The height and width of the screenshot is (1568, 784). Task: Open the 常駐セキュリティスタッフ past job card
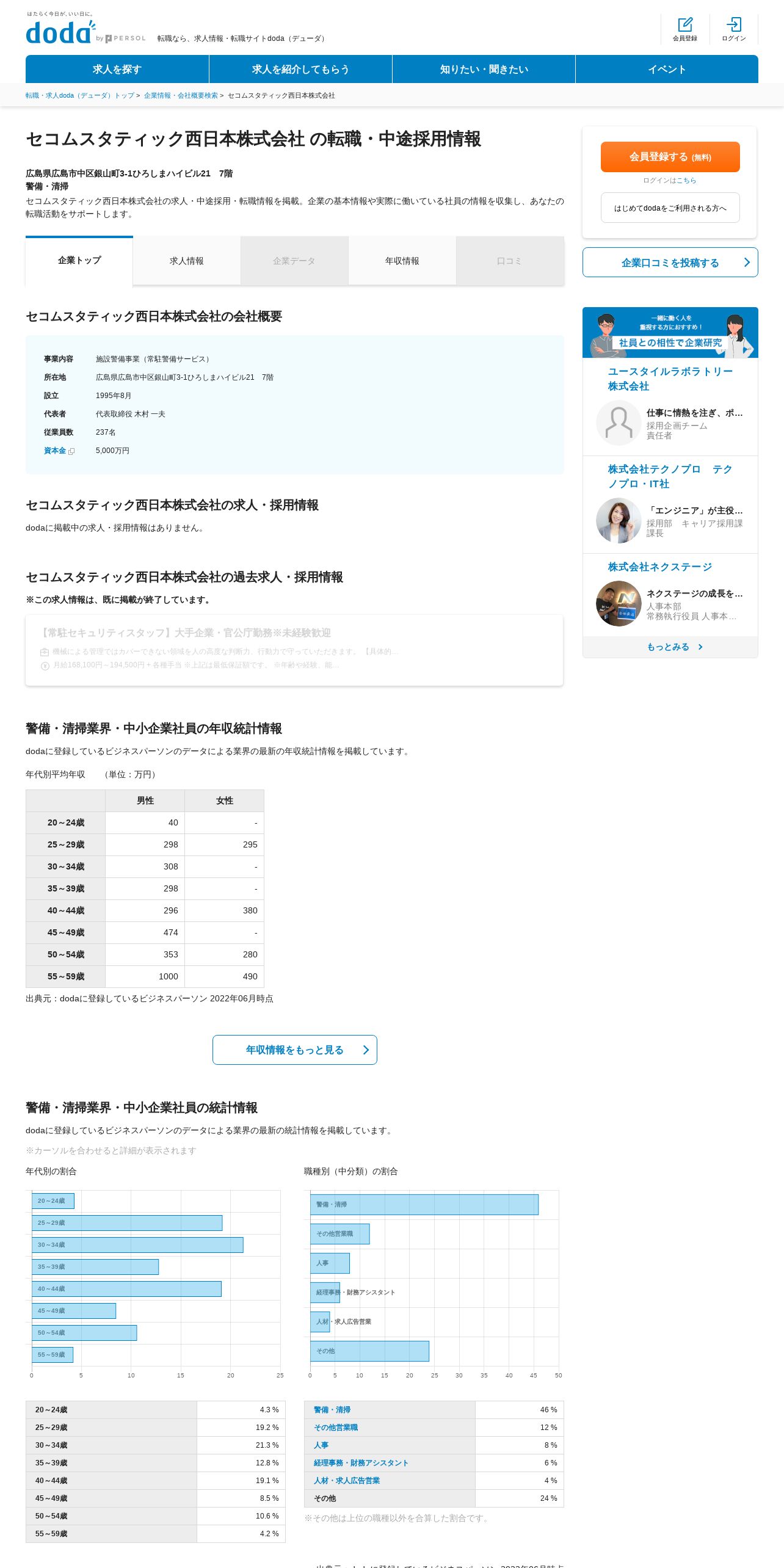[x=294, y=650]
